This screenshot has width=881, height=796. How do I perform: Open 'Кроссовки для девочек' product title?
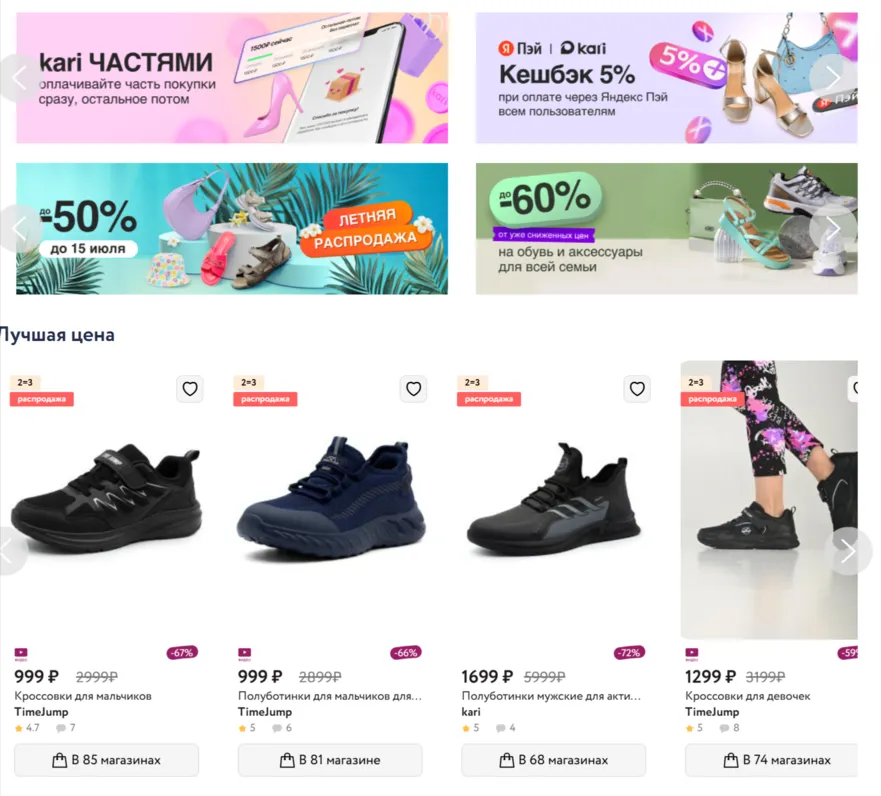(748, 696)
